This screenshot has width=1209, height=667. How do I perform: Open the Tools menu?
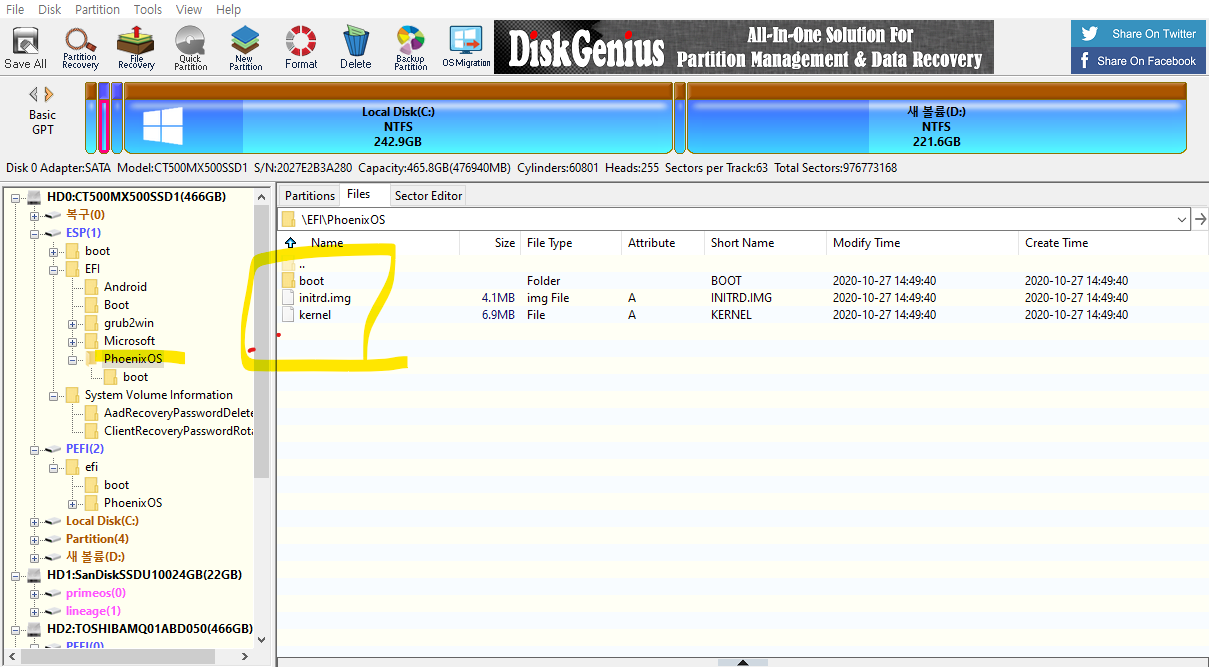point(148,9)
